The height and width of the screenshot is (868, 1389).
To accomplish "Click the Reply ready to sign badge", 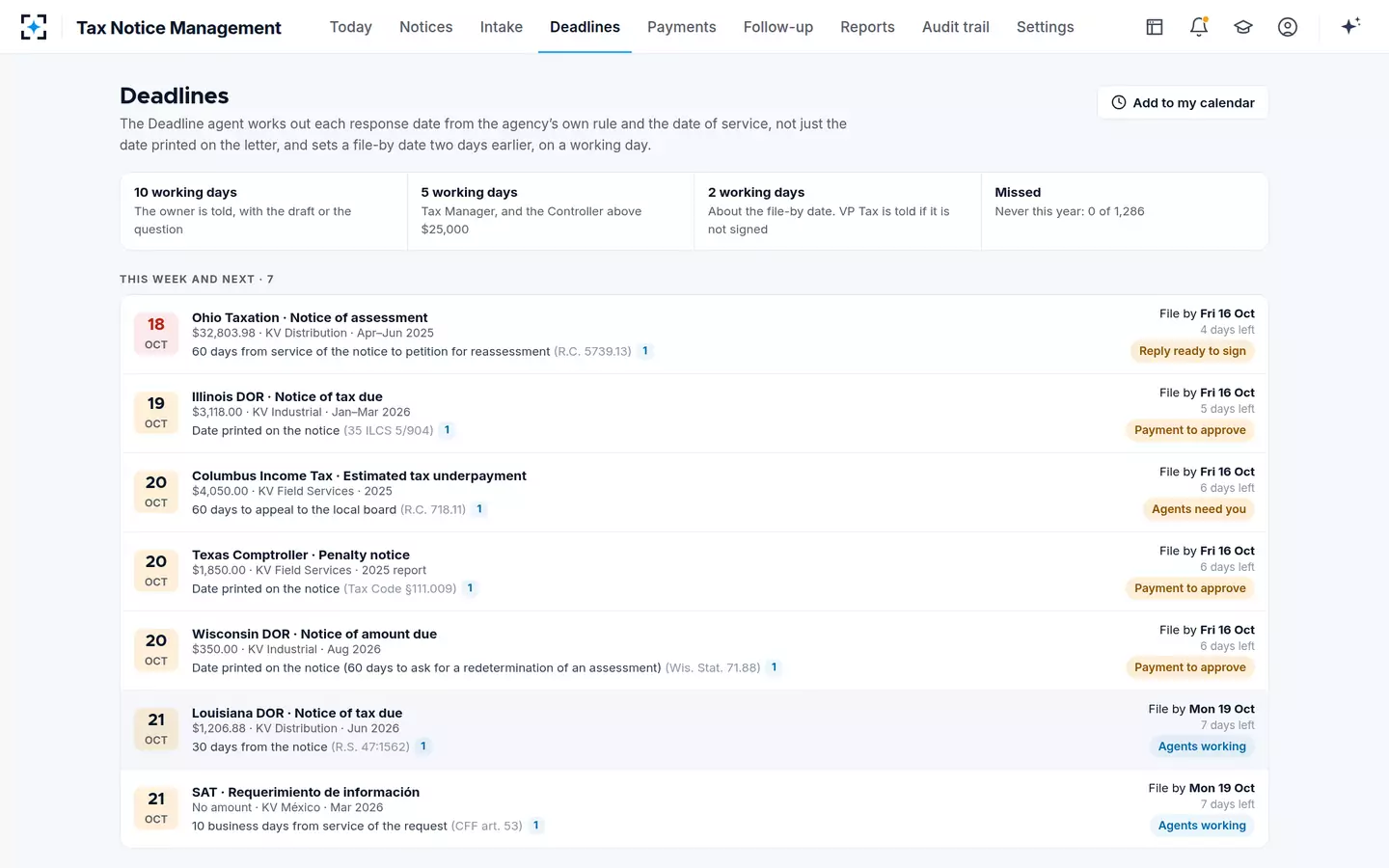I will pyautogui.click(x=1192, y=351).
